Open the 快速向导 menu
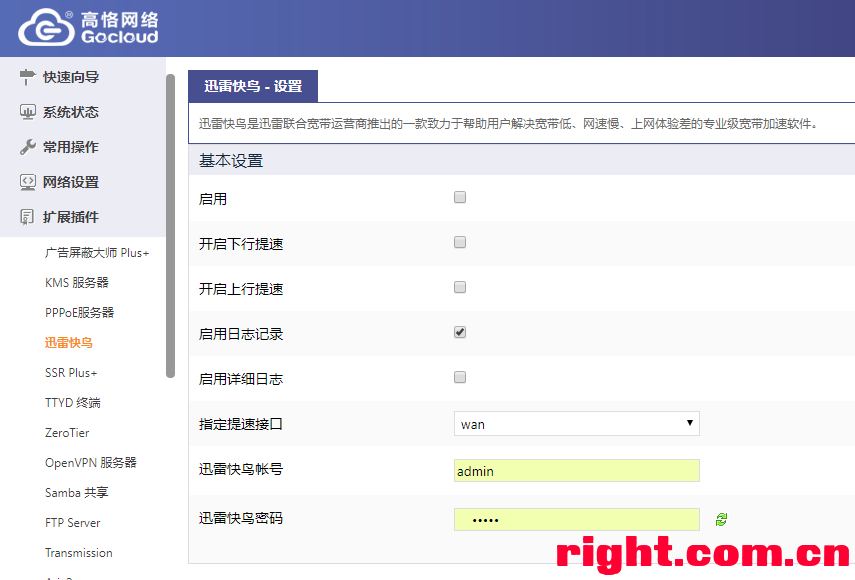Screen dimensions: 855x580 coord(71,77)
